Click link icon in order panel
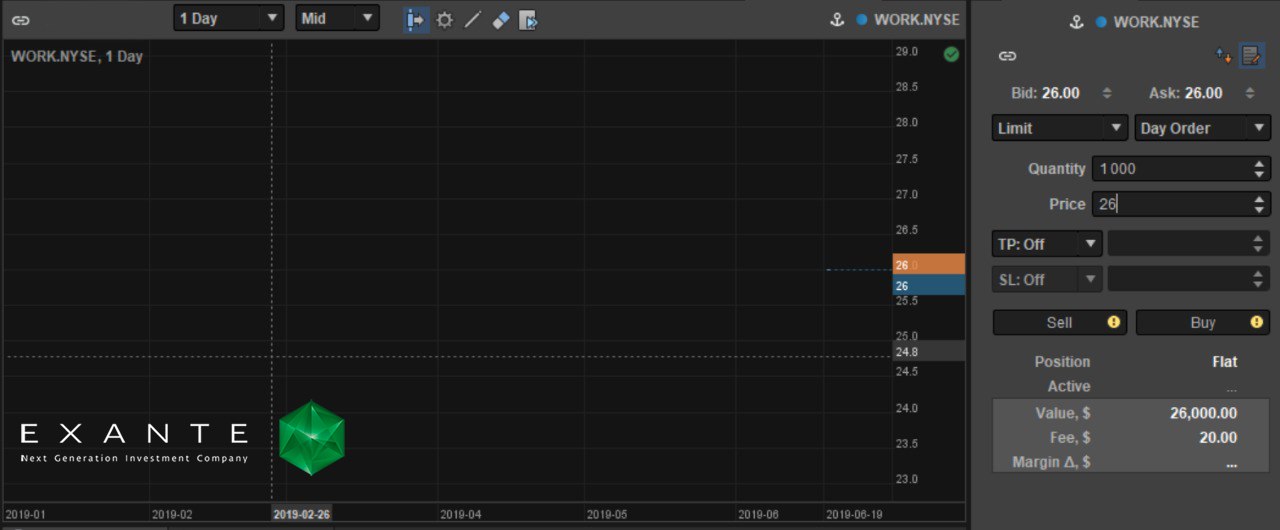Screen dimensions: 1280x530 point(1007,56)
